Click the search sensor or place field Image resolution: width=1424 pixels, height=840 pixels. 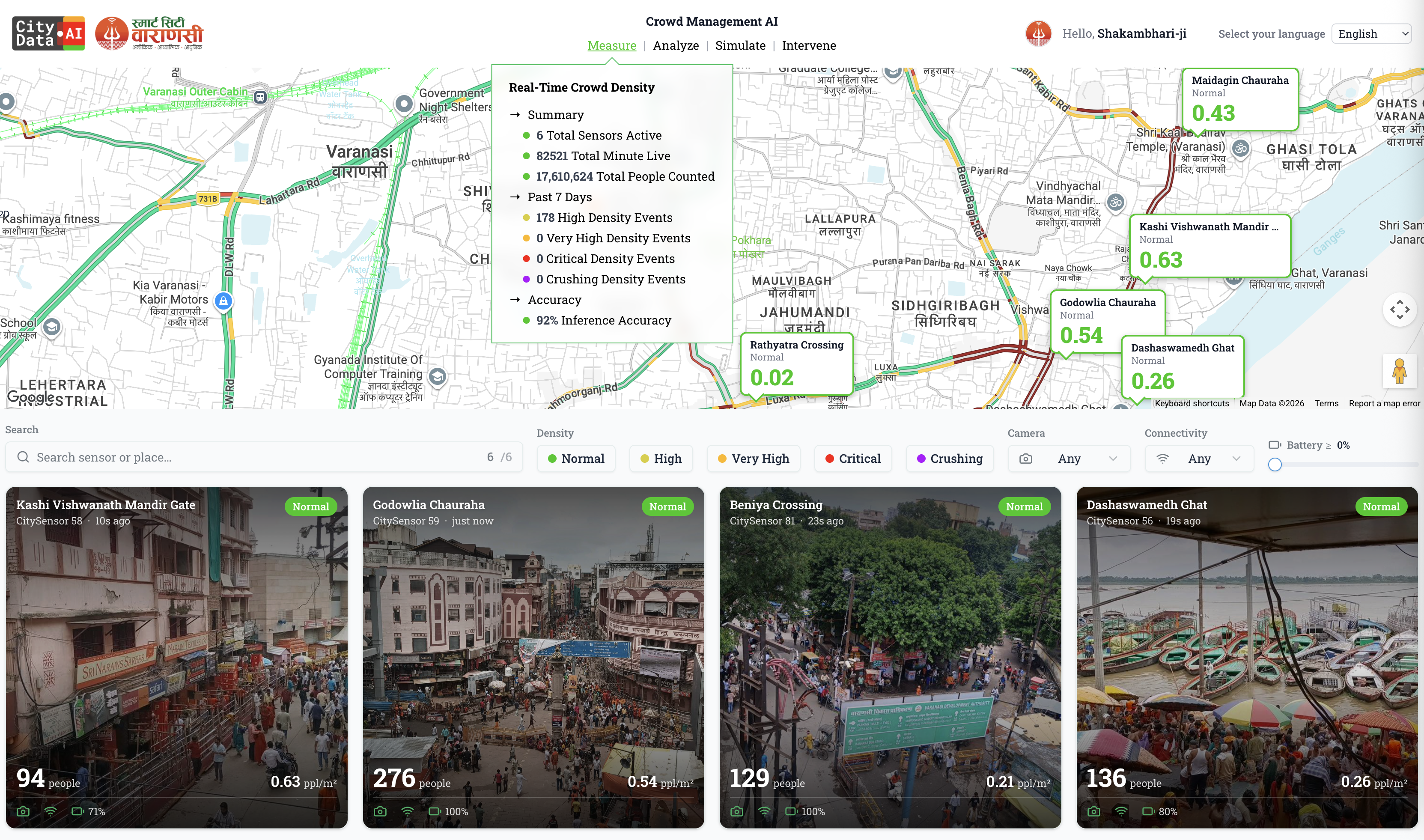264,457
